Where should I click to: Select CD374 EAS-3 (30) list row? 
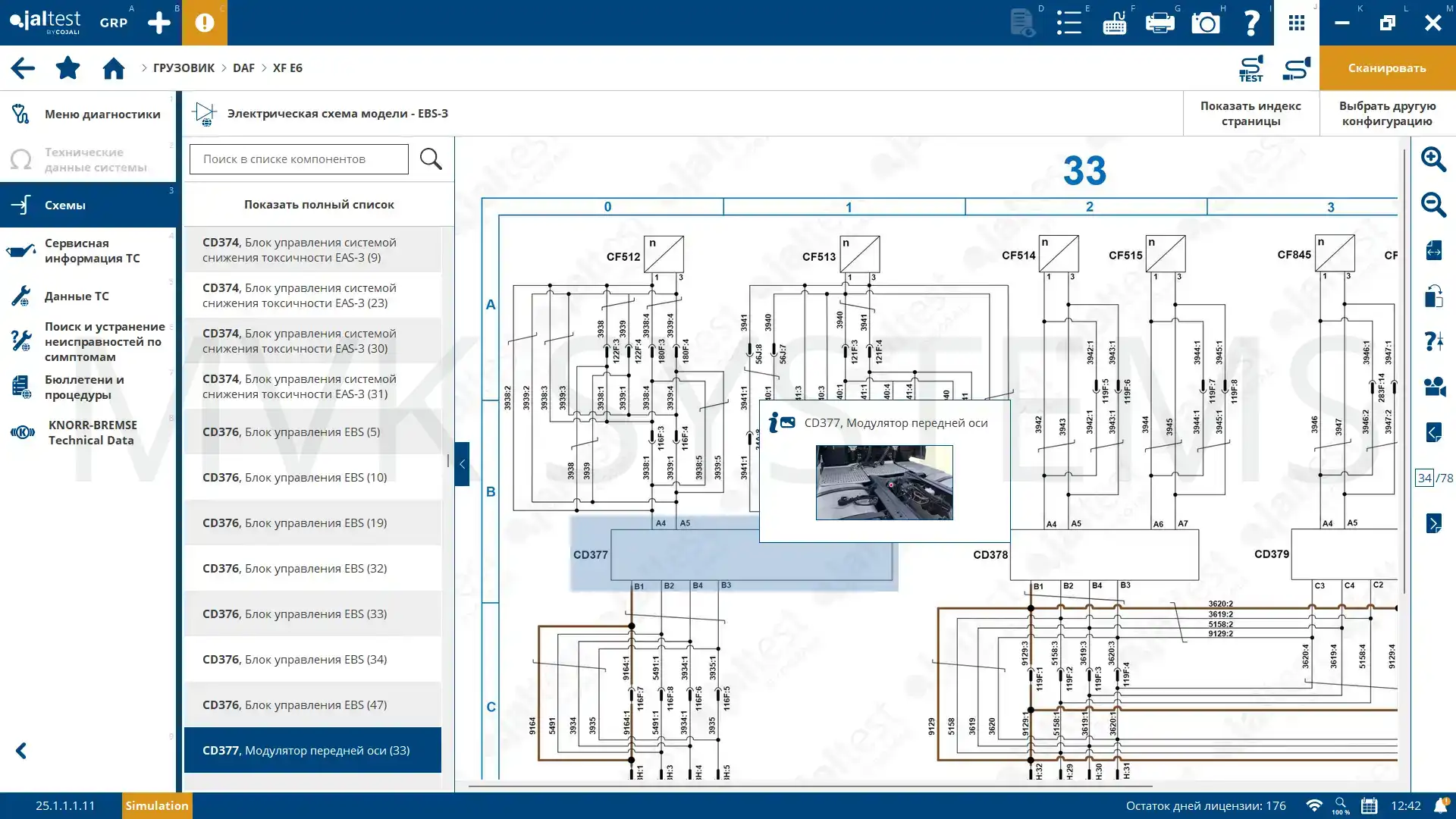[312, 340]
